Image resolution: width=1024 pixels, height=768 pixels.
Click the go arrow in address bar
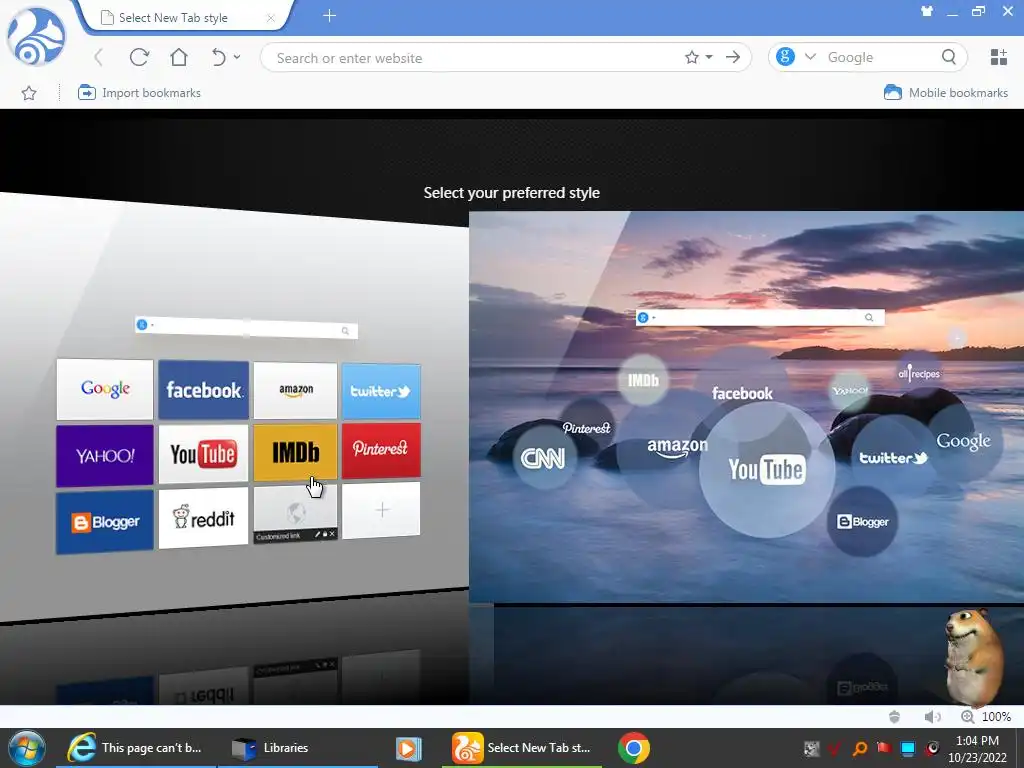click(733, 57)
